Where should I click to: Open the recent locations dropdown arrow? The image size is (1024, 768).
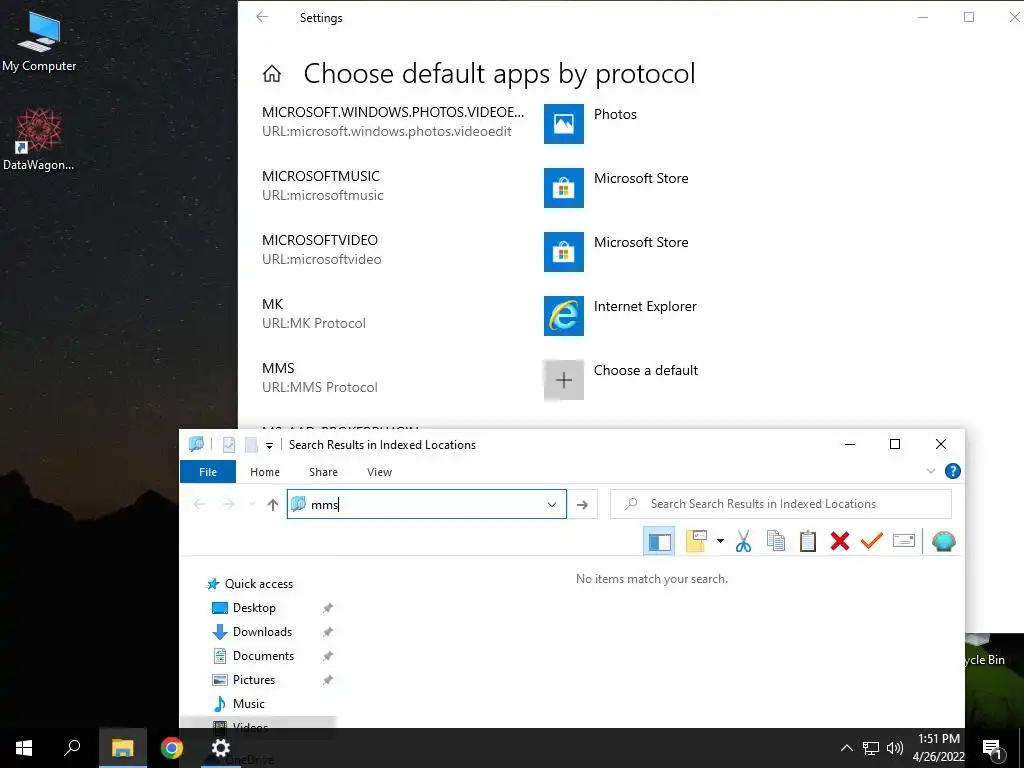[252, 504]
